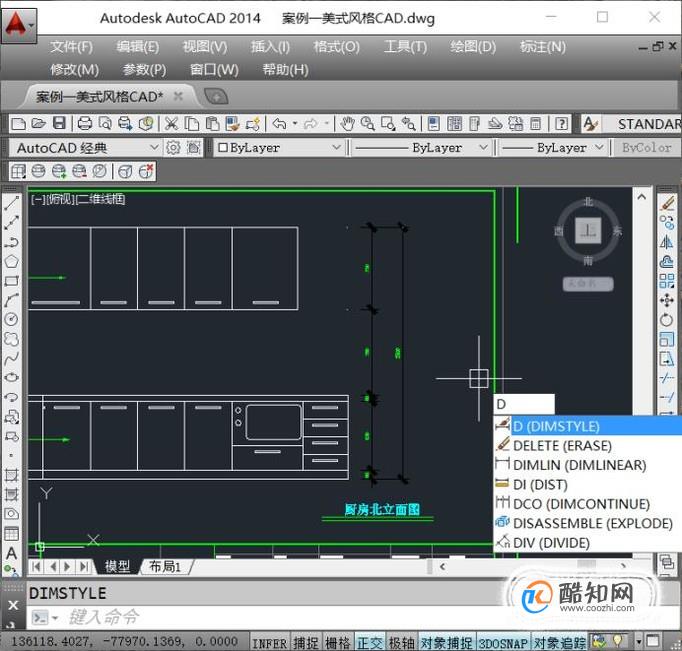The height and width of the screenshot is (651, 682).
Task: Choose DCO (DIMCONTINUE) from suggestions
Action: (x=588, y=504)
